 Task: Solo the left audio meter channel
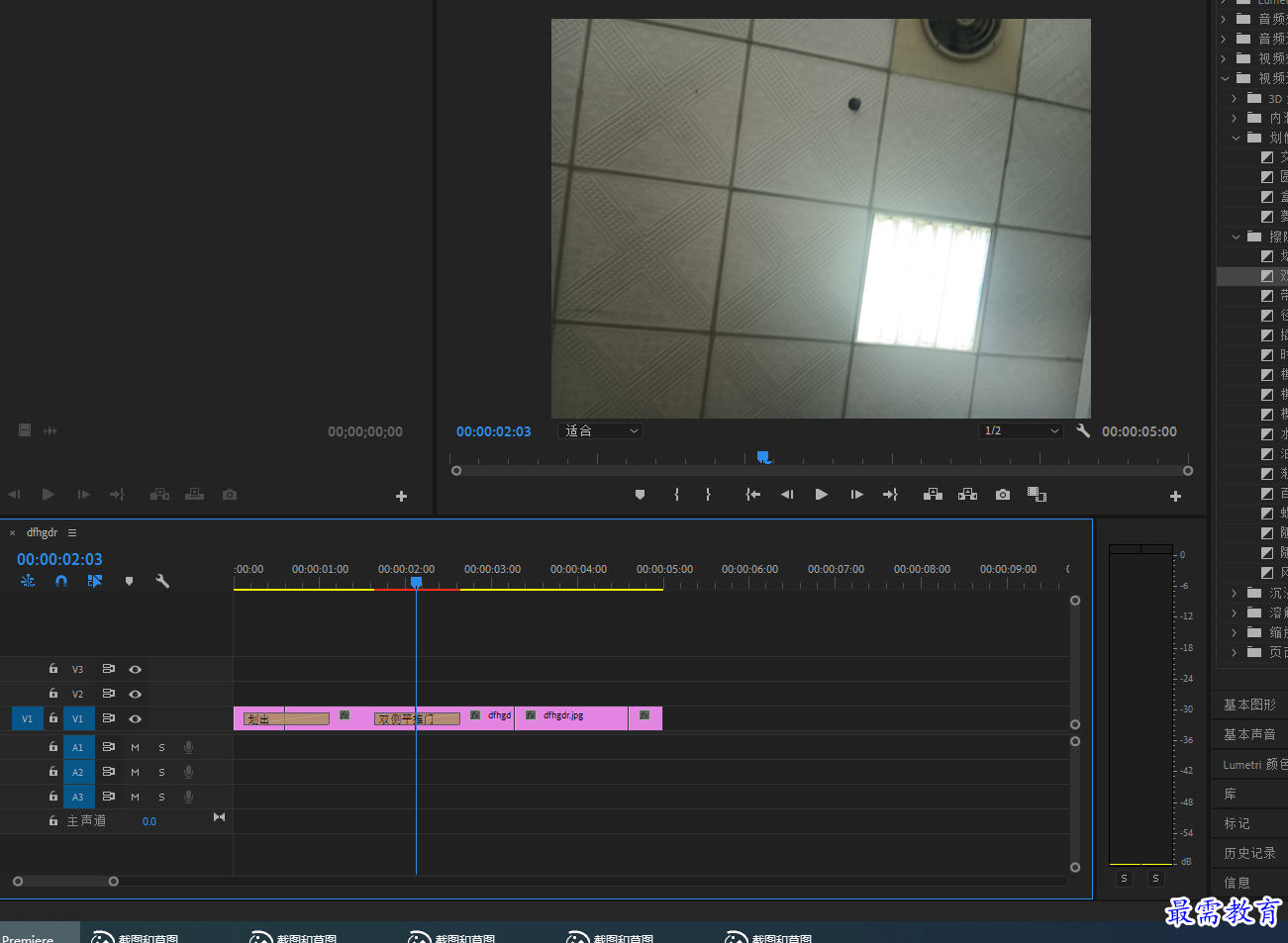click(1124, 878)
